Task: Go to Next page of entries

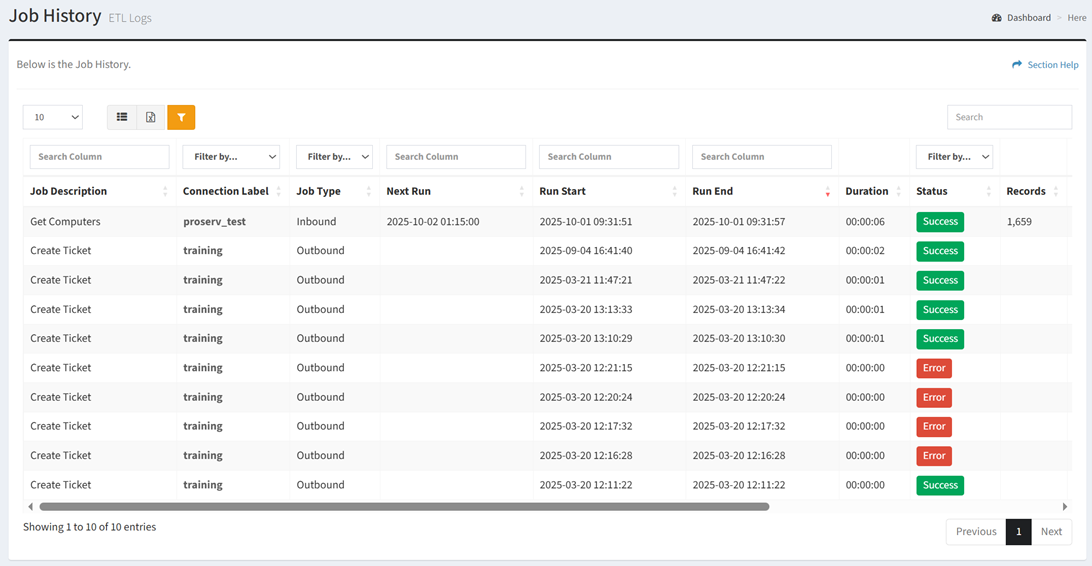Action: 1051,532
